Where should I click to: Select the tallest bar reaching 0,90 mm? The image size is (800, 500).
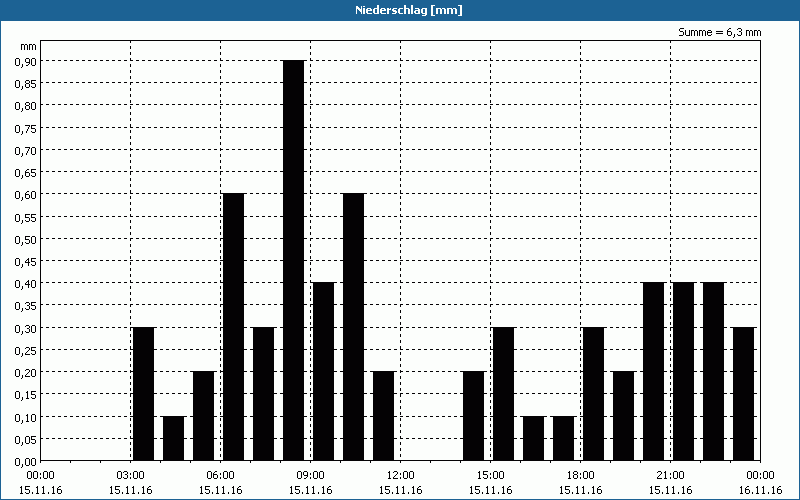coord(294,260)
